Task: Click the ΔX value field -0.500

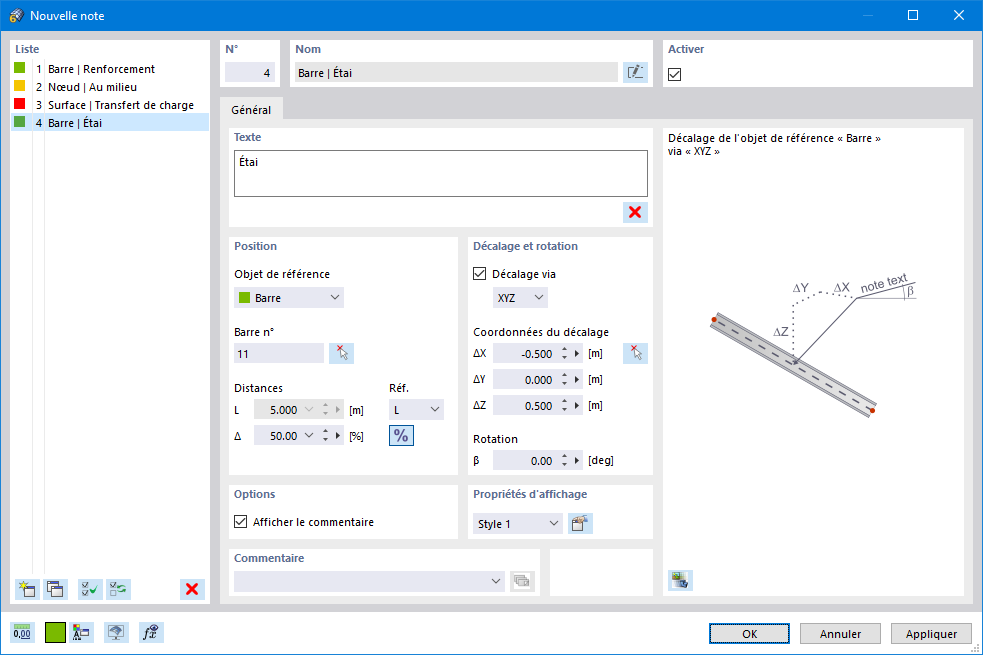Action: (x=525, y=354)
